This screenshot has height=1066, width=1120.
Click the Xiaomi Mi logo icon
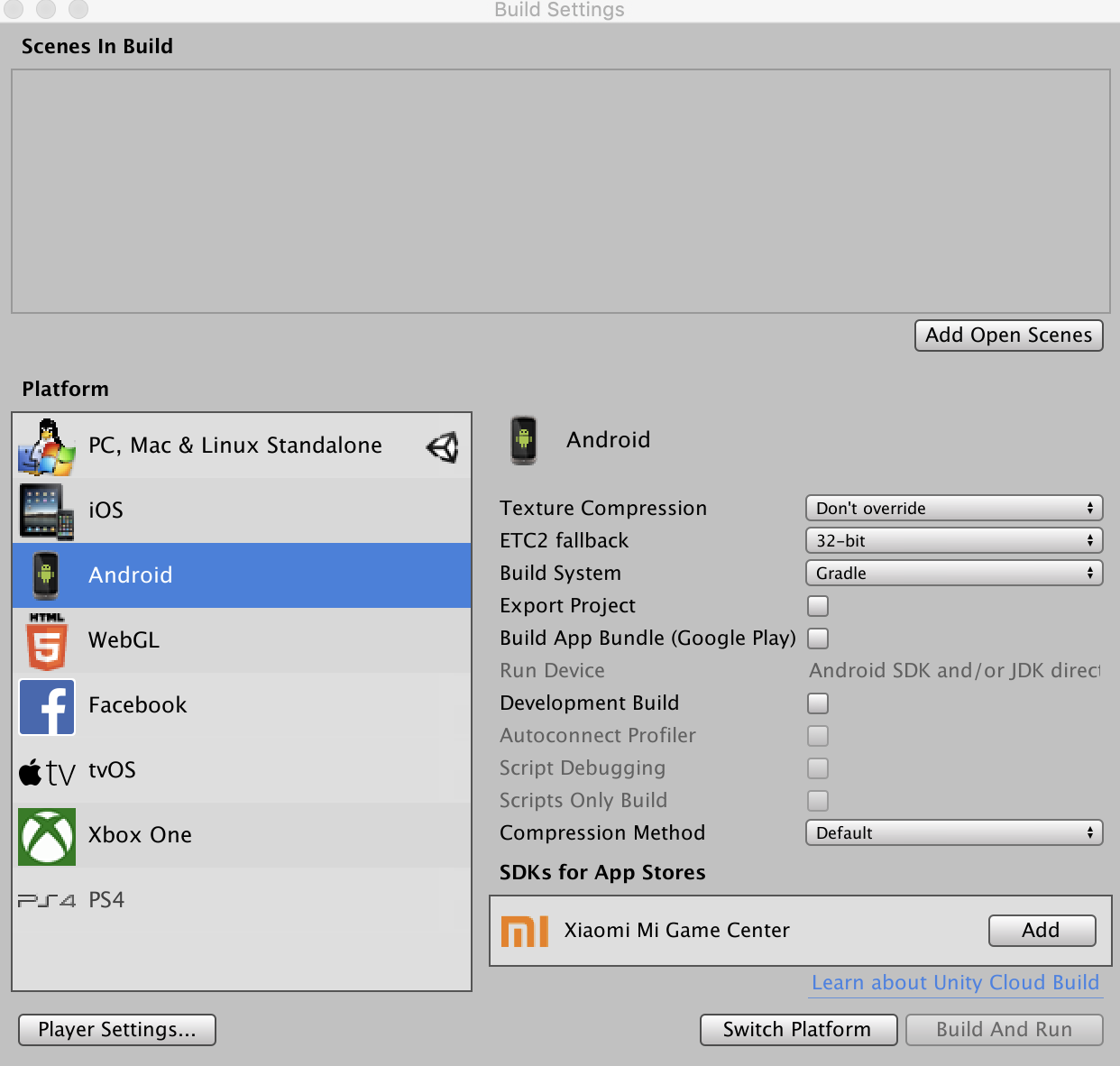525,931
